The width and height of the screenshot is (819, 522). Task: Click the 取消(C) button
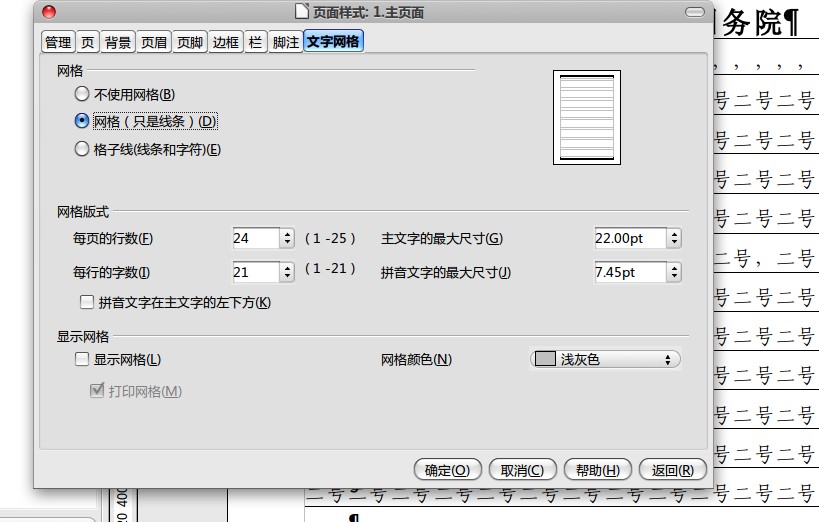pos(522,470)
